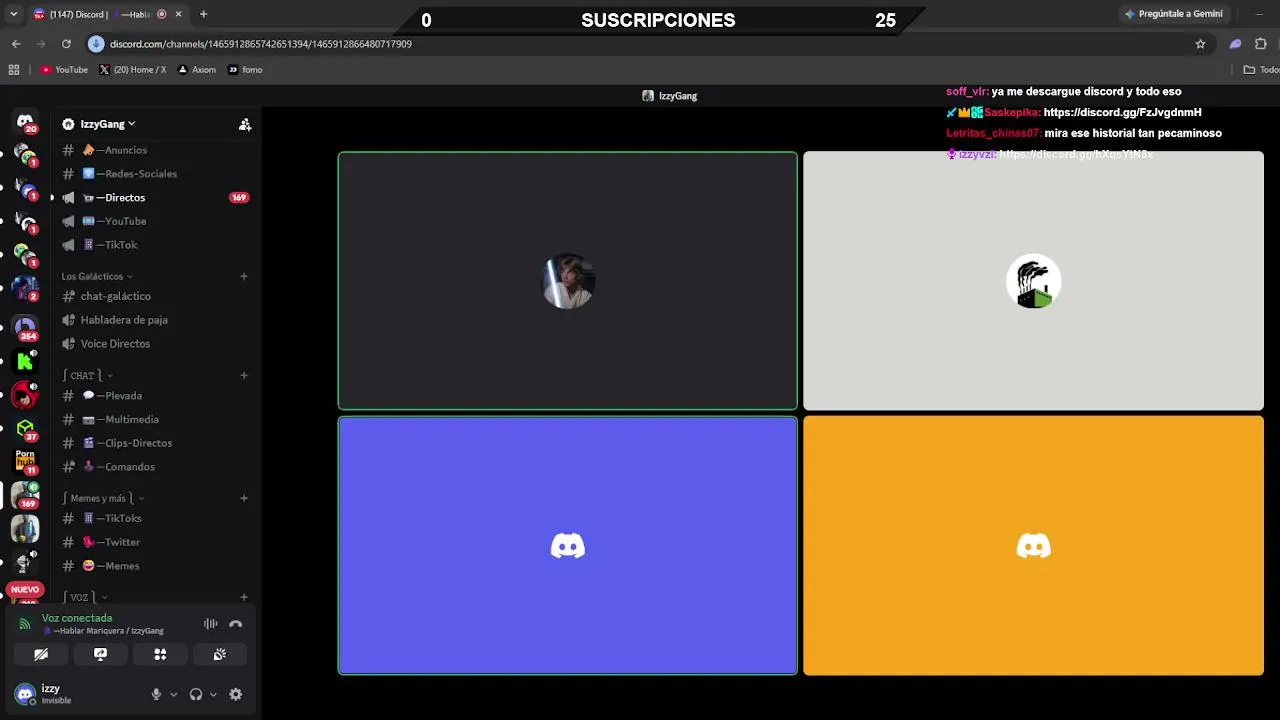
Task: Open the browser tab search dropdown
Action: [x=14, y=14]
